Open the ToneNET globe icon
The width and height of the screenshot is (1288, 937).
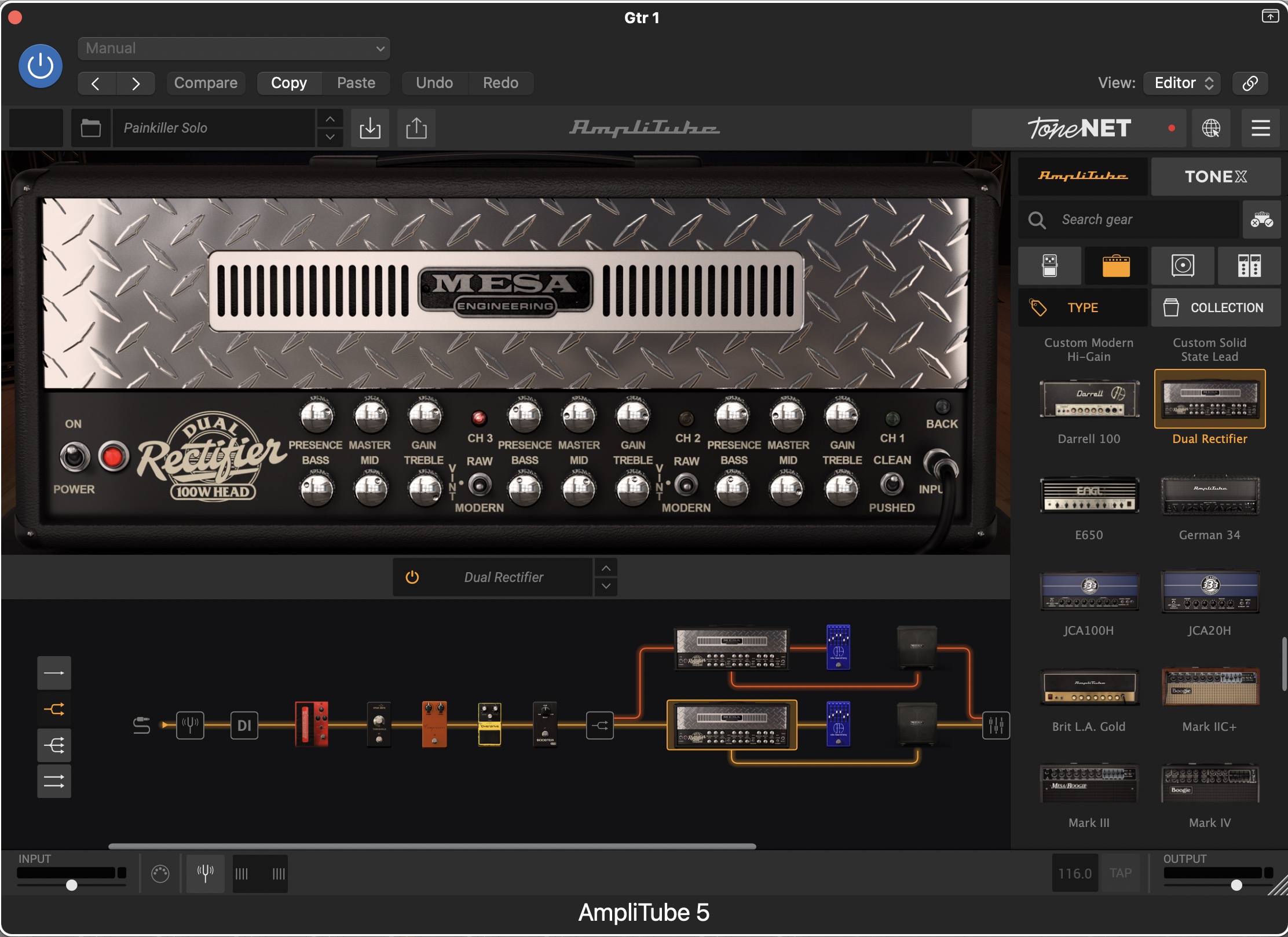[x=1210, y=128]
